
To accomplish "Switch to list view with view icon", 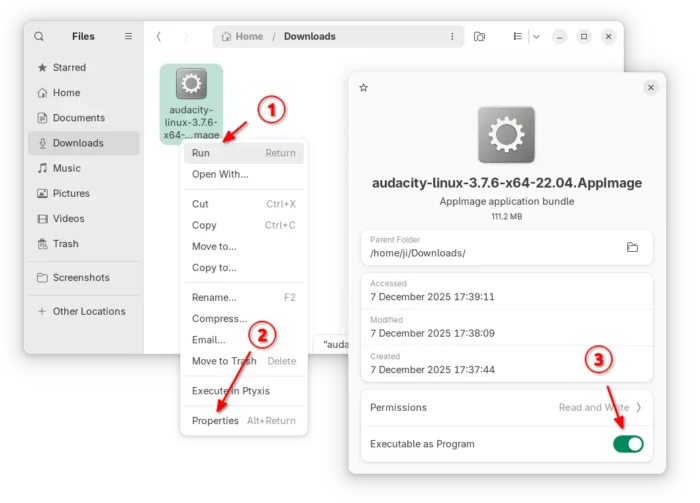I will (517, 37).
